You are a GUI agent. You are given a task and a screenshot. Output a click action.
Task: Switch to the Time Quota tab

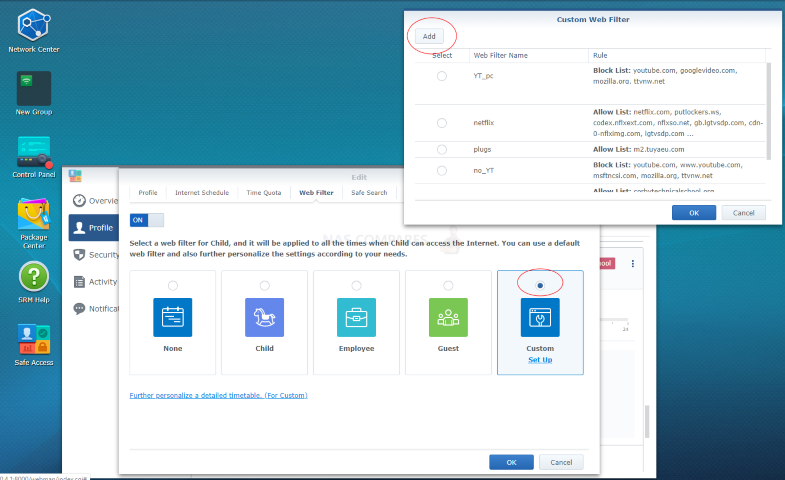click(x=264, y=193)
